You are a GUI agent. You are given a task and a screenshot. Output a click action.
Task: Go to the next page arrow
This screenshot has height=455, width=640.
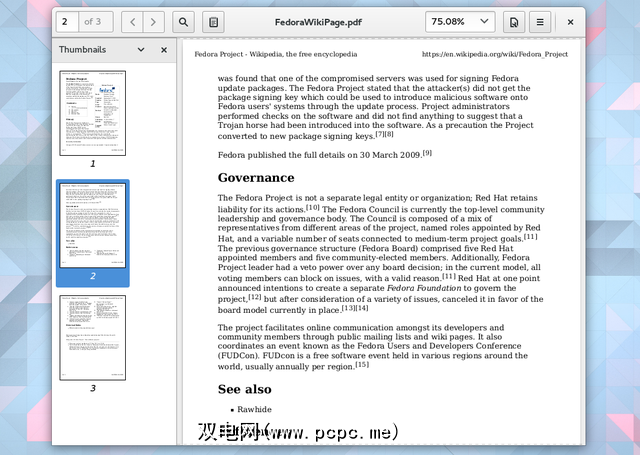point(153,22)
